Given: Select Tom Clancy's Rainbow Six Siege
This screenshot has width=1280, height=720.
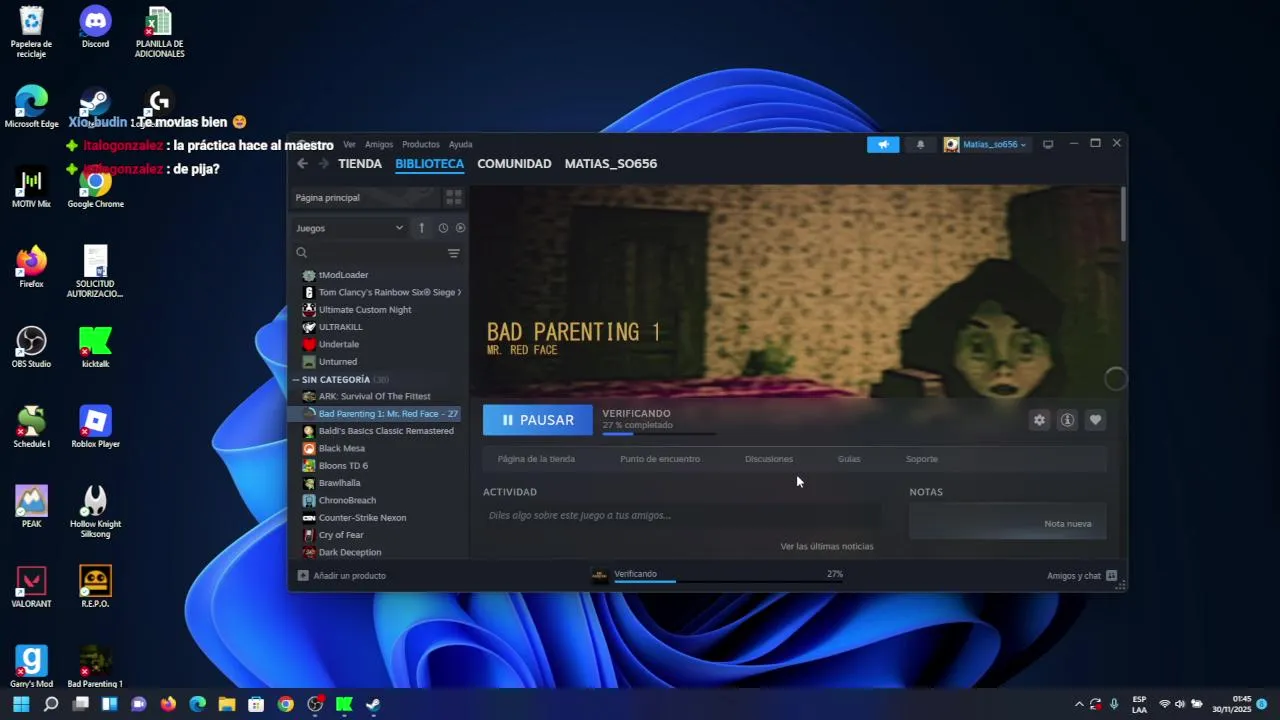Looking at the screenshot, I should [380, 292].
